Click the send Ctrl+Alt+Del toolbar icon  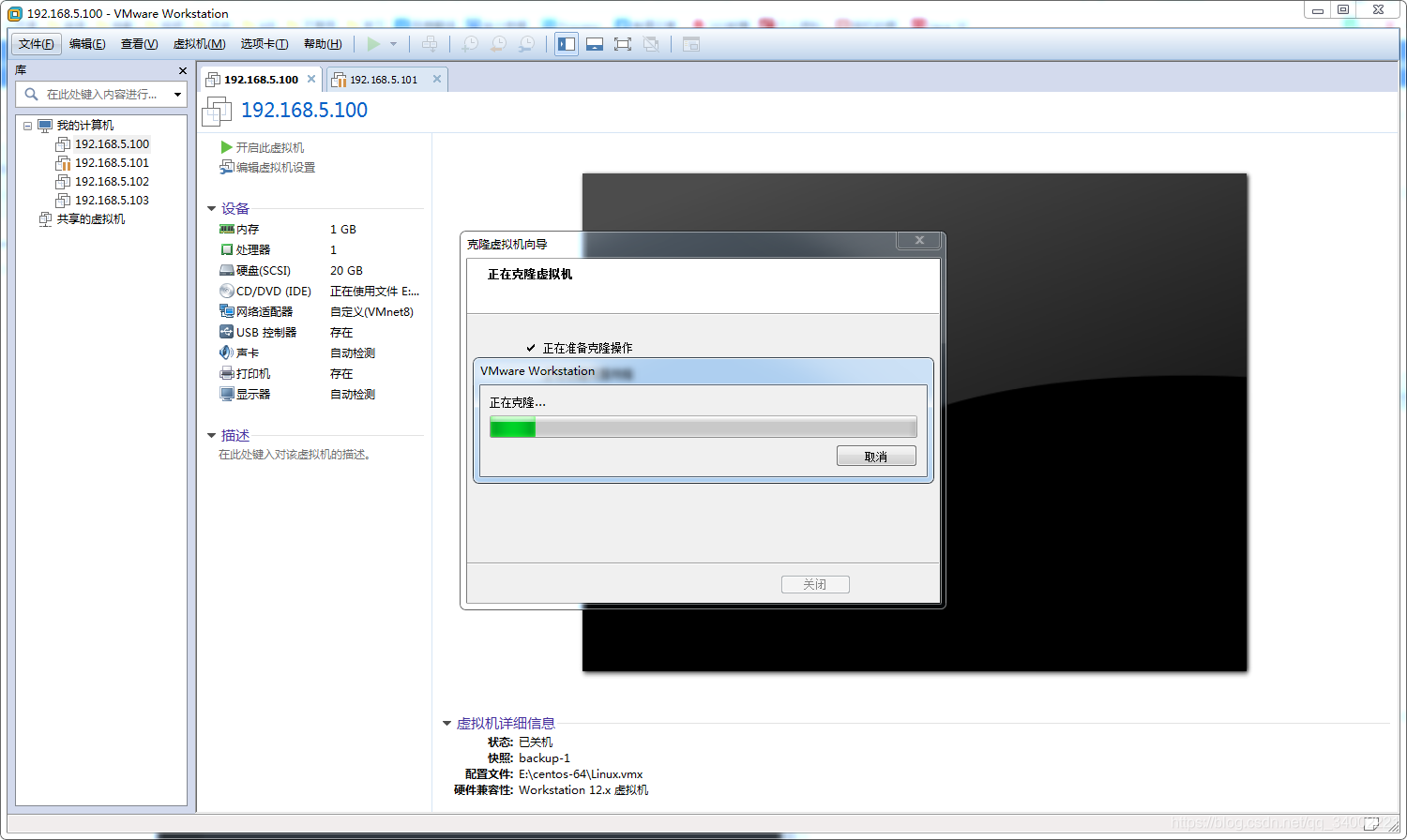click(x=430, y=44)
